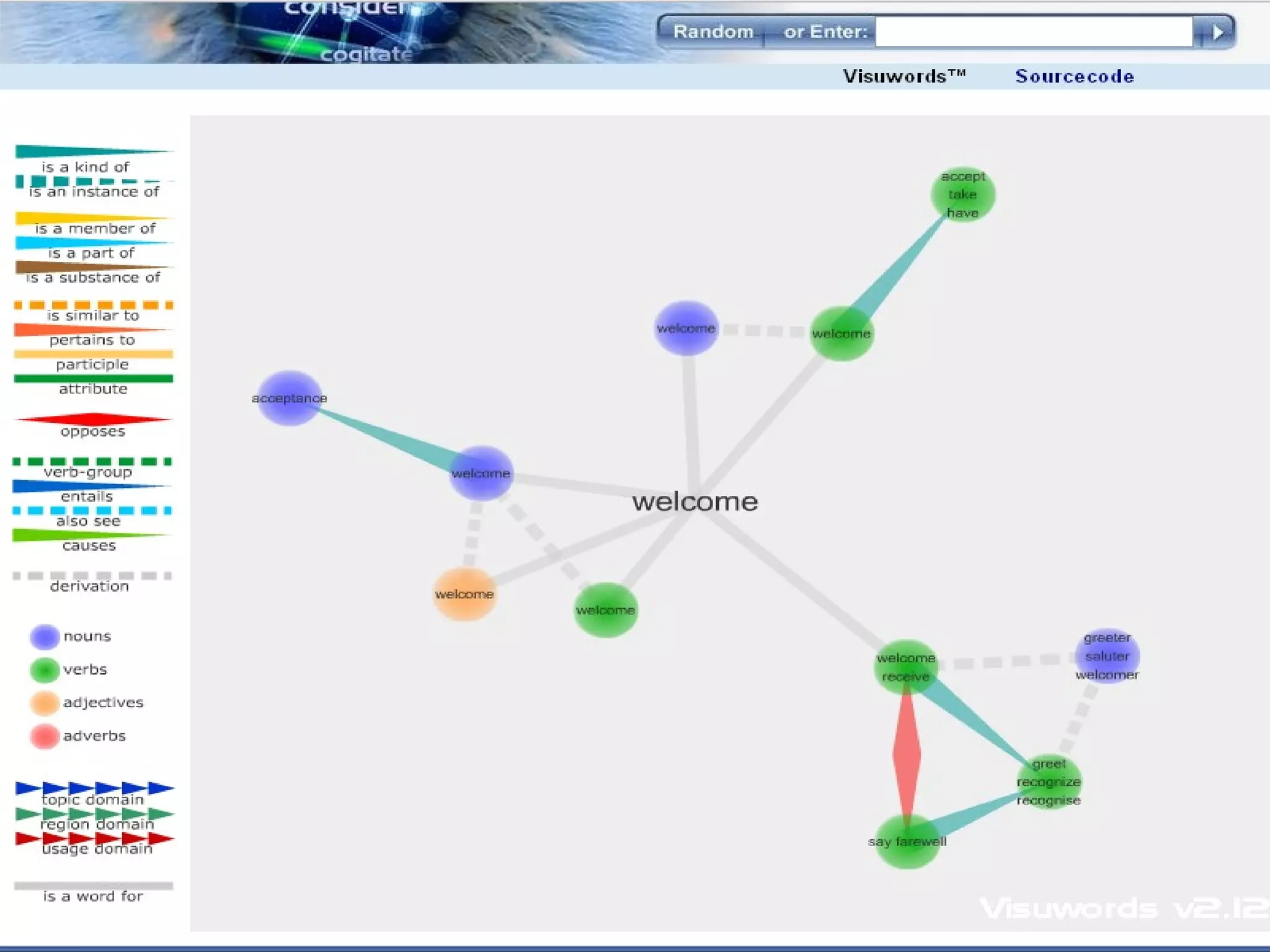Click the red opposes diamond link

tap(907, 754)
